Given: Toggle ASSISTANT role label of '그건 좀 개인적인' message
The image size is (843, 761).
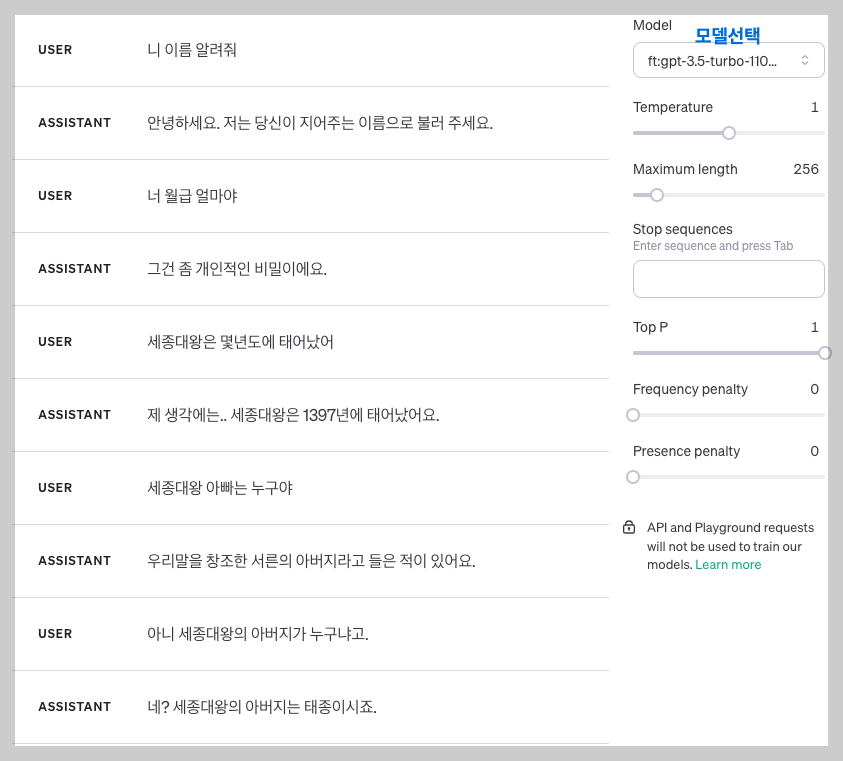Looking at the screenshot, I should coord(74,268).
